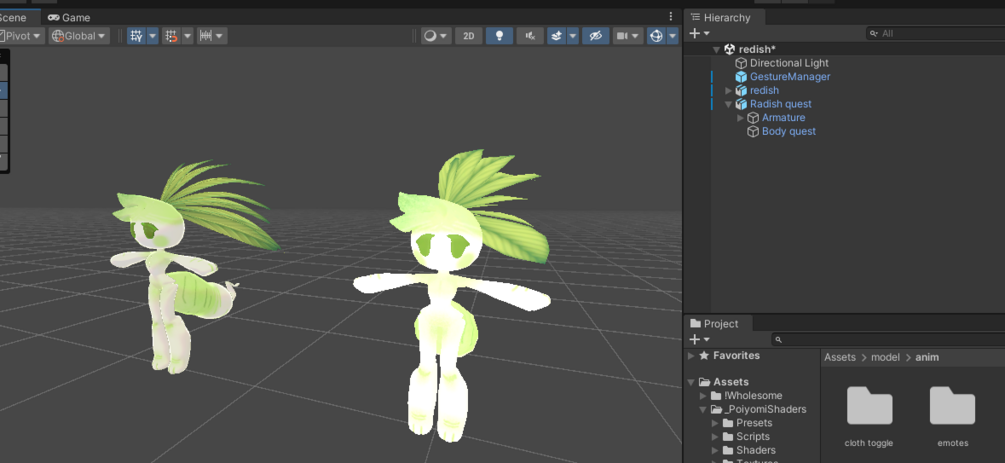Collapse the _PoiyomiShaders folder arrow

pyautogui.click(x=703, y=409)
